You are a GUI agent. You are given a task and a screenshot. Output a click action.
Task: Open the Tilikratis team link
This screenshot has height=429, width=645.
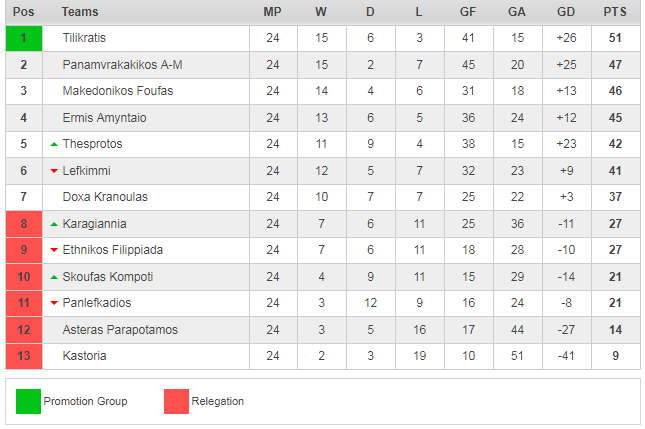point(84,38)
